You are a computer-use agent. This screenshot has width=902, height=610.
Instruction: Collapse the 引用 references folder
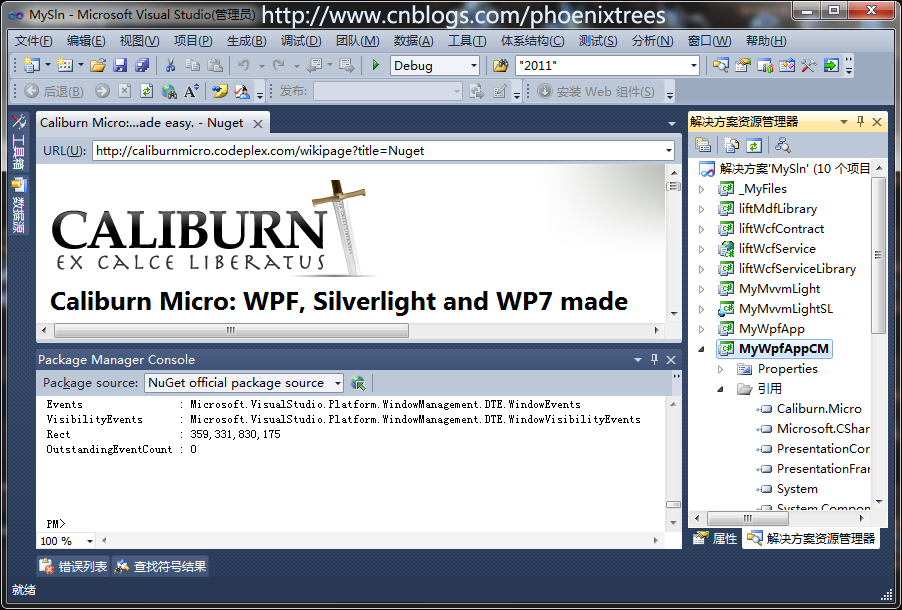pyautogui.click(x=720, y=389)
